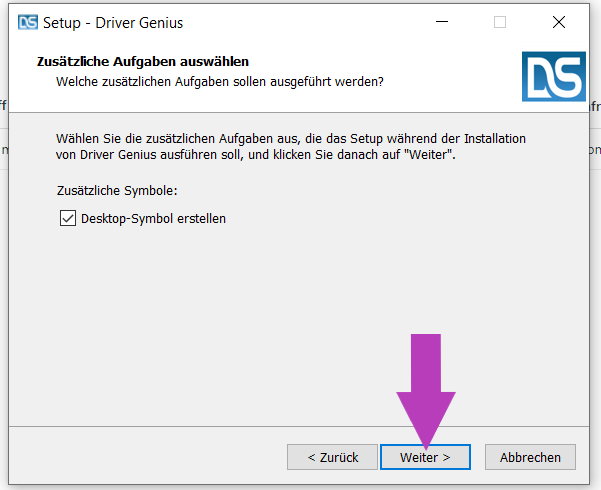Uncheck the Desktop-Symbol erstellen checkbox
The height and width of the screenshot is (490, 601).
click(x=68, y=218)
